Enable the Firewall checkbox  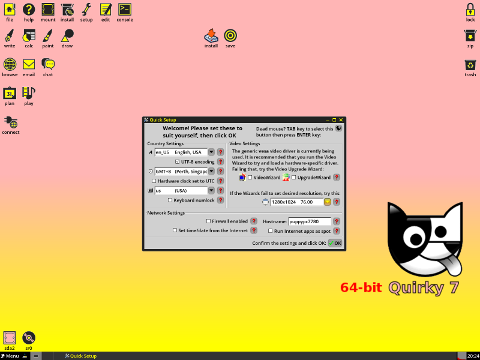(x=208, y=221)
